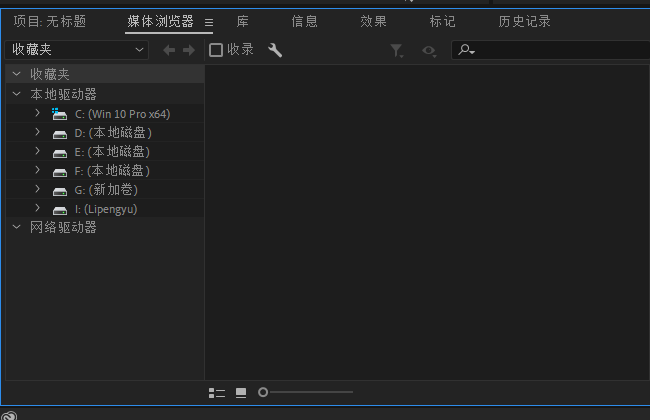Click the eye view options icon
The width and height of the screenshot is (650, 420).
[x=429, y=50]
